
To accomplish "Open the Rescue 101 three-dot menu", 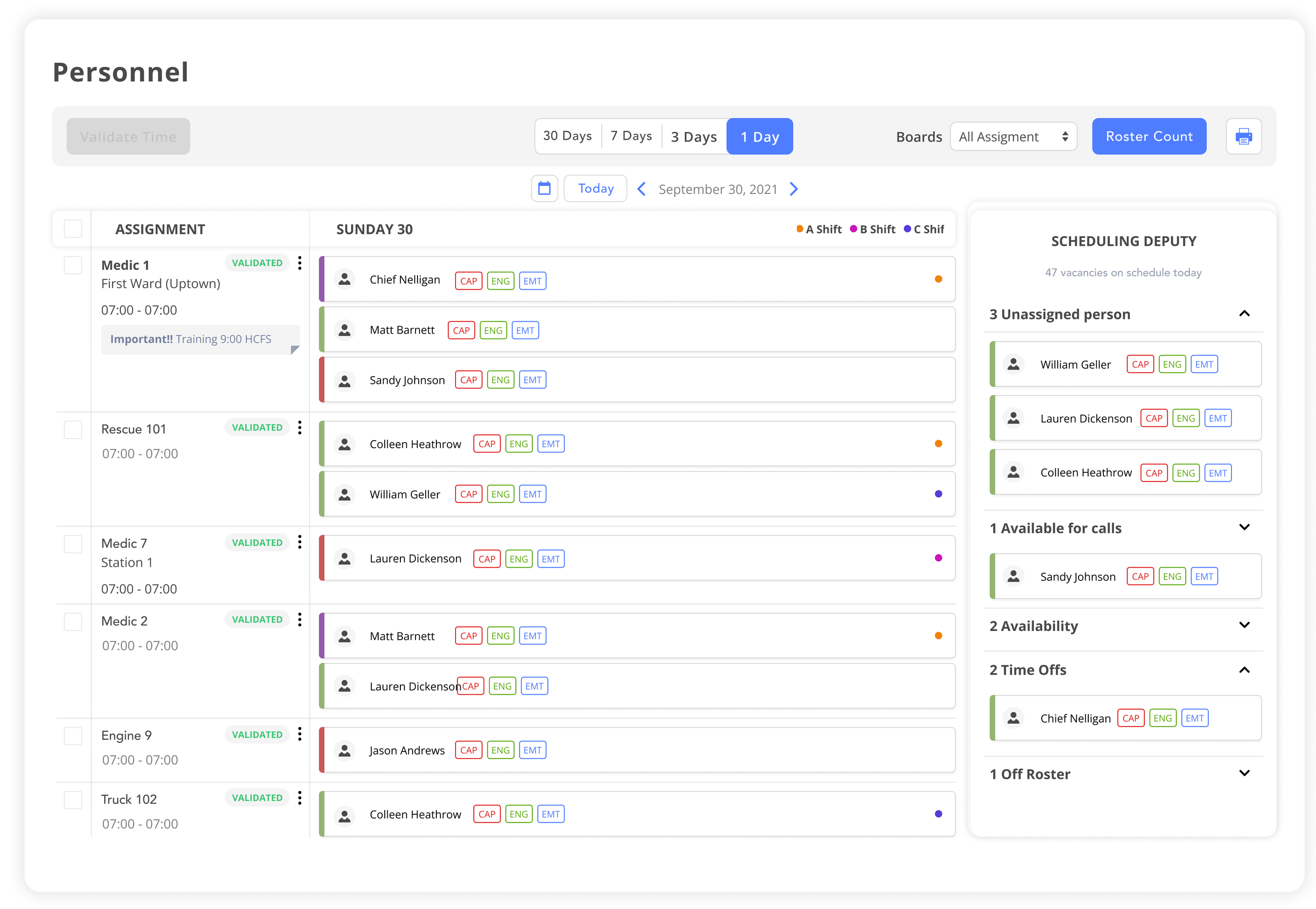I will 300,428.
